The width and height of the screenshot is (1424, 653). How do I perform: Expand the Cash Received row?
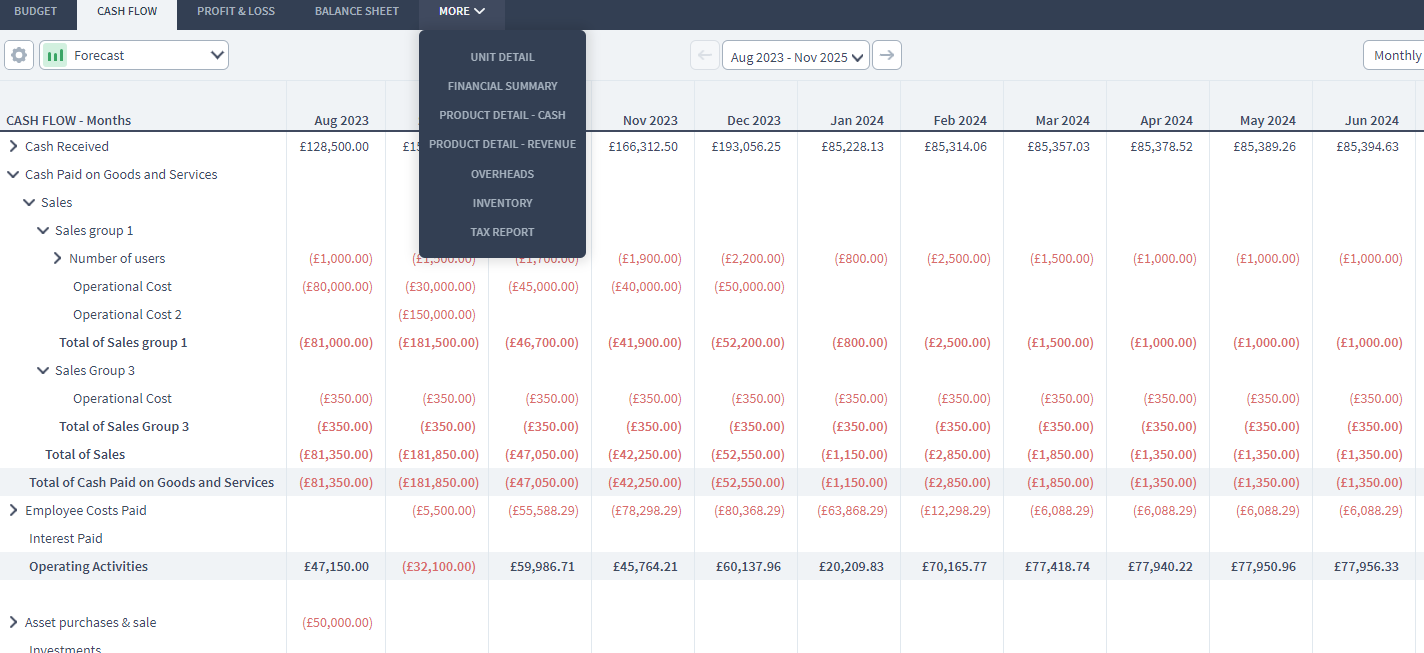12,146
